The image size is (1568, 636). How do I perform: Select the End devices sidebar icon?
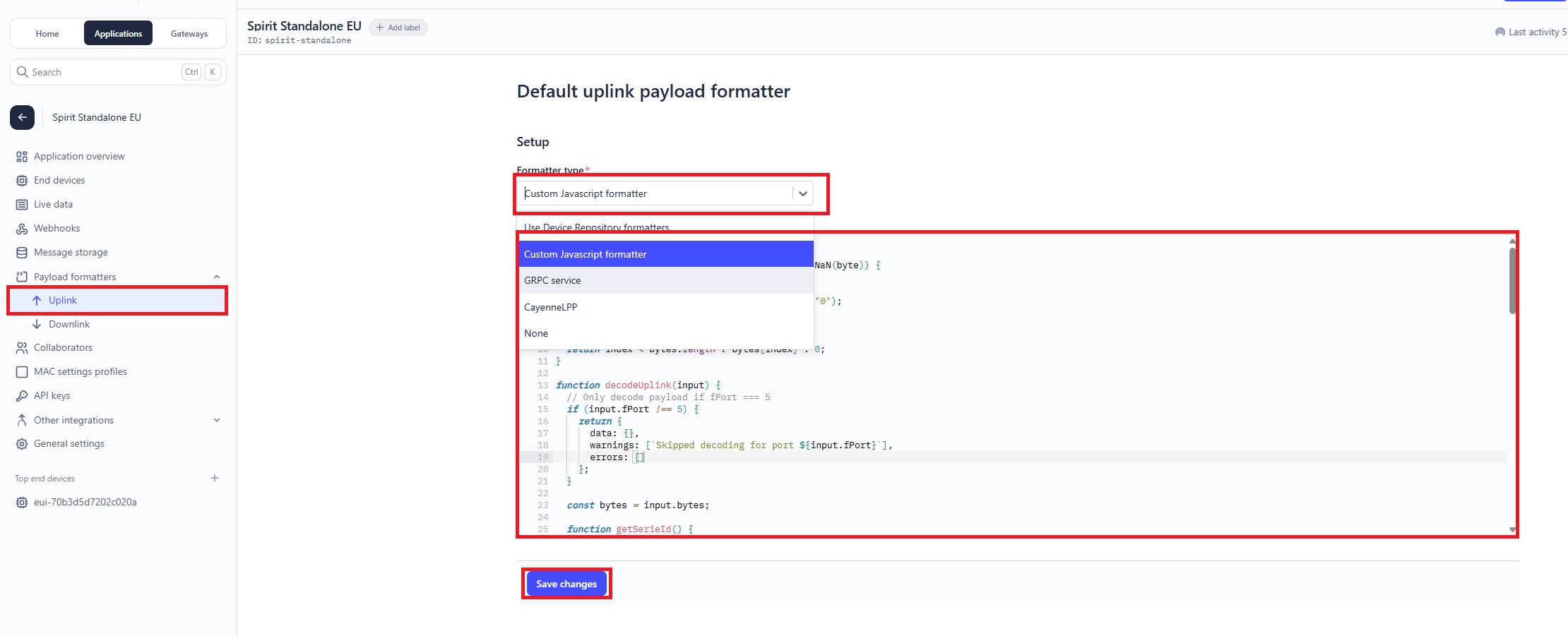point(22,180)
